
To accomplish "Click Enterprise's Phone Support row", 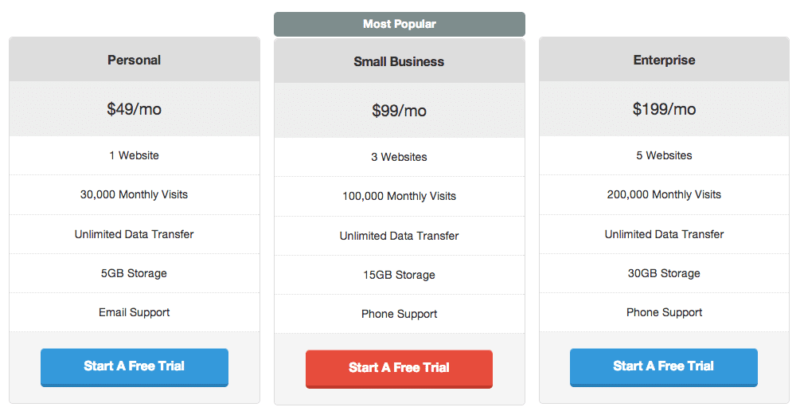I will [664, 312].
